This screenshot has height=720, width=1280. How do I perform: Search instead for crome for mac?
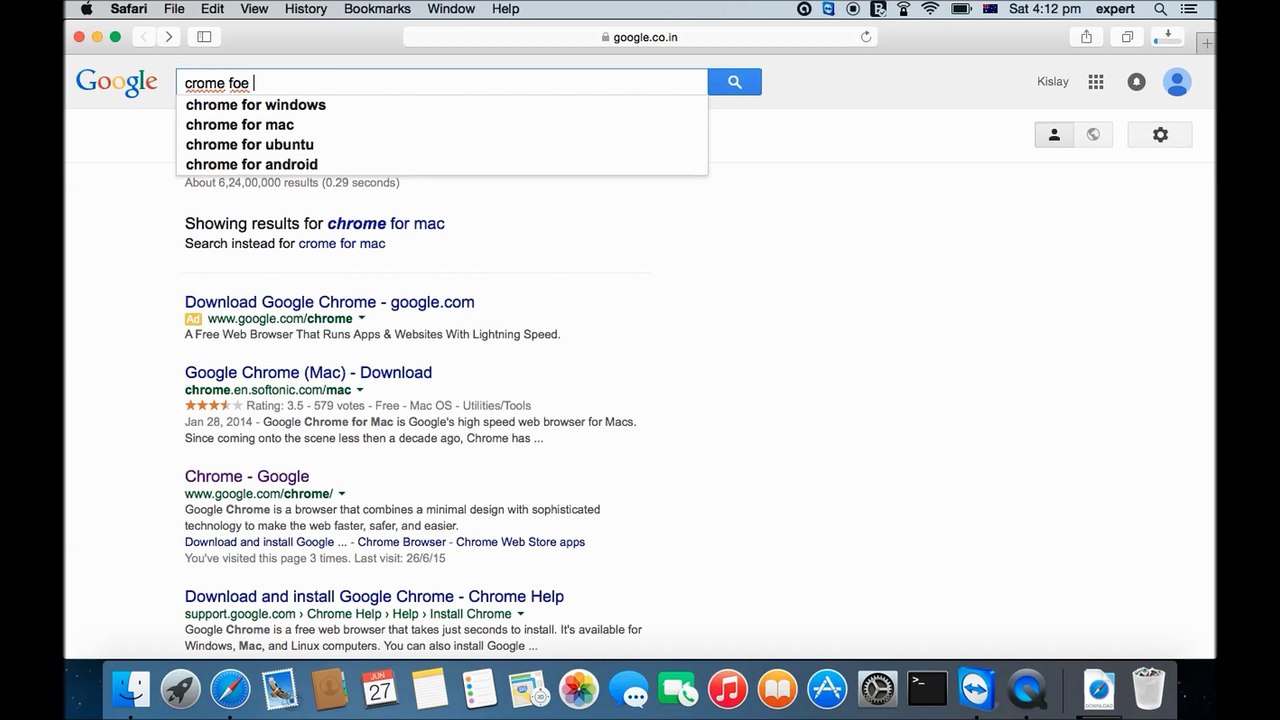(342, 243)
